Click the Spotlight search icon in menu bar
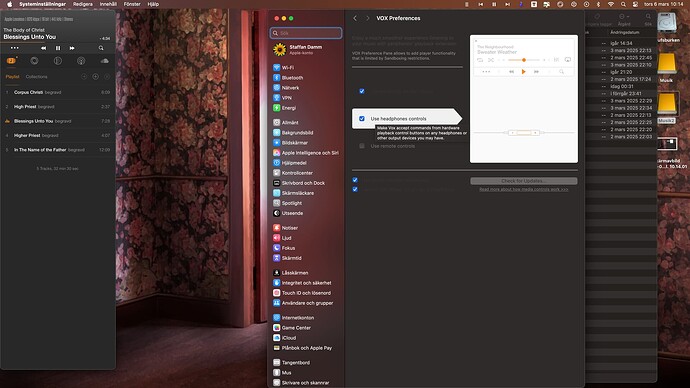Viewport: 690px width, 388px height. click(x=623, y=4)
